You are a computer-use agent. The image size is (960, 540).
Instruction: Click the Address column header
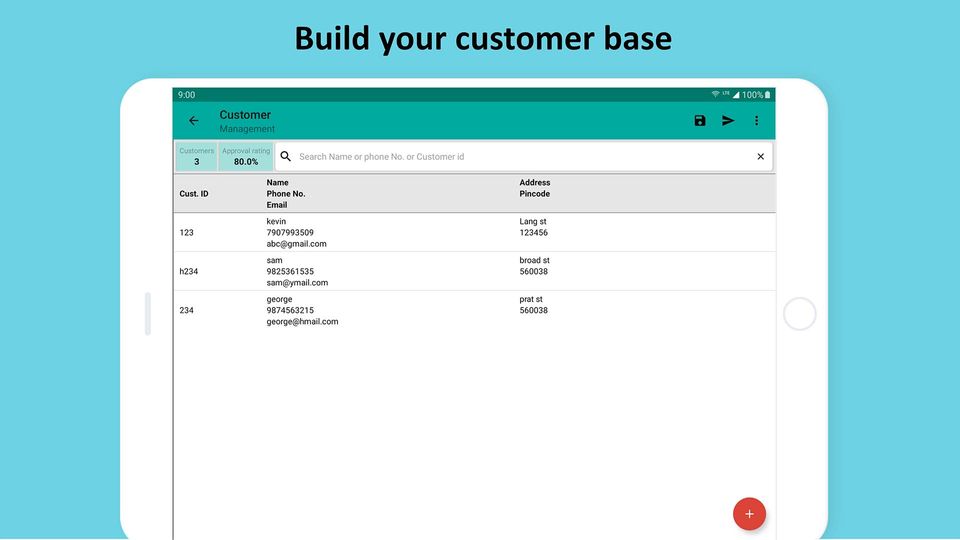pos(534,182)
